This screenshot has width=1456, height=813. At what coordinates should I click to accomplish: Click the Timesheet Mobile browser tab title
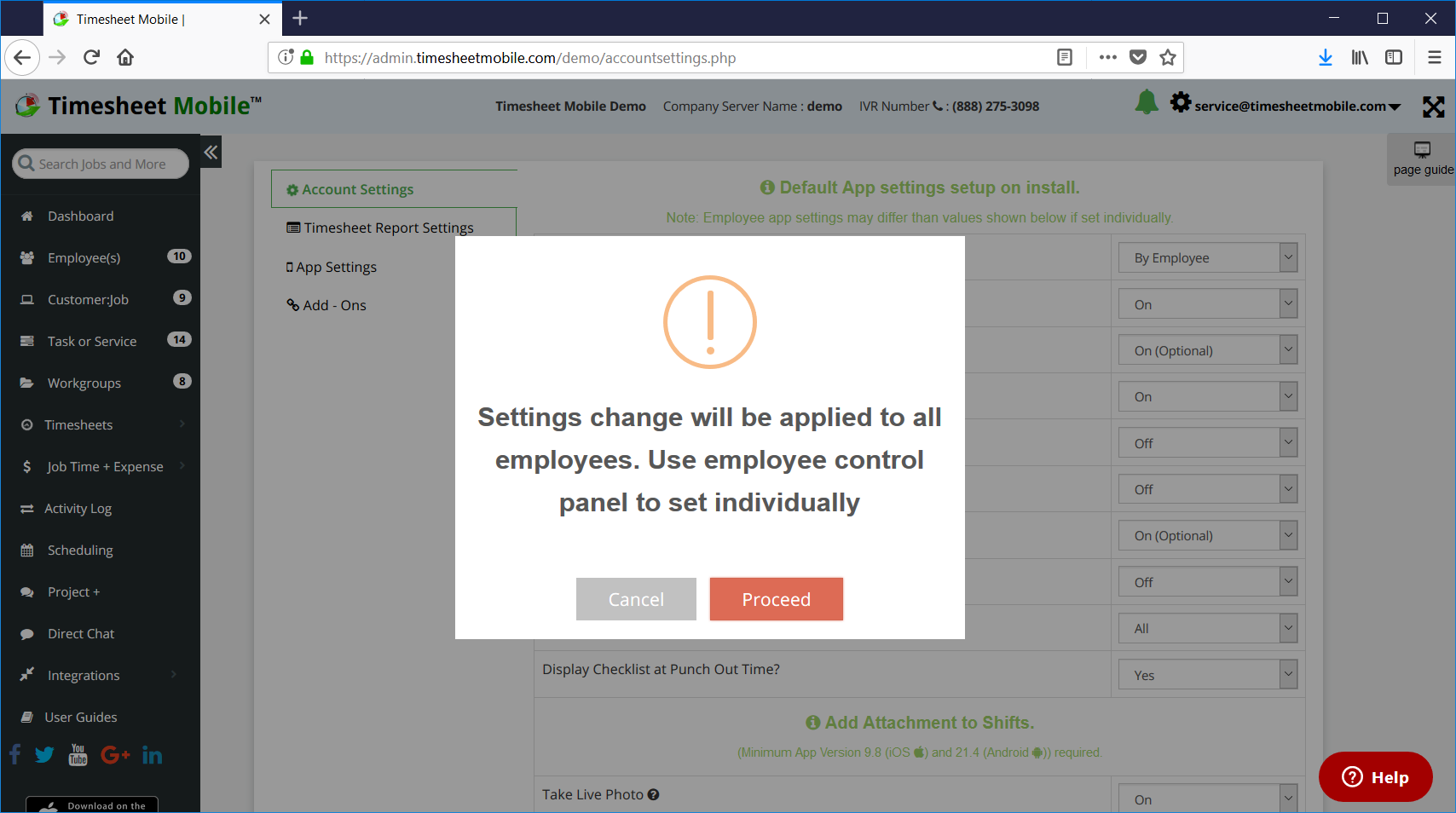130,19
